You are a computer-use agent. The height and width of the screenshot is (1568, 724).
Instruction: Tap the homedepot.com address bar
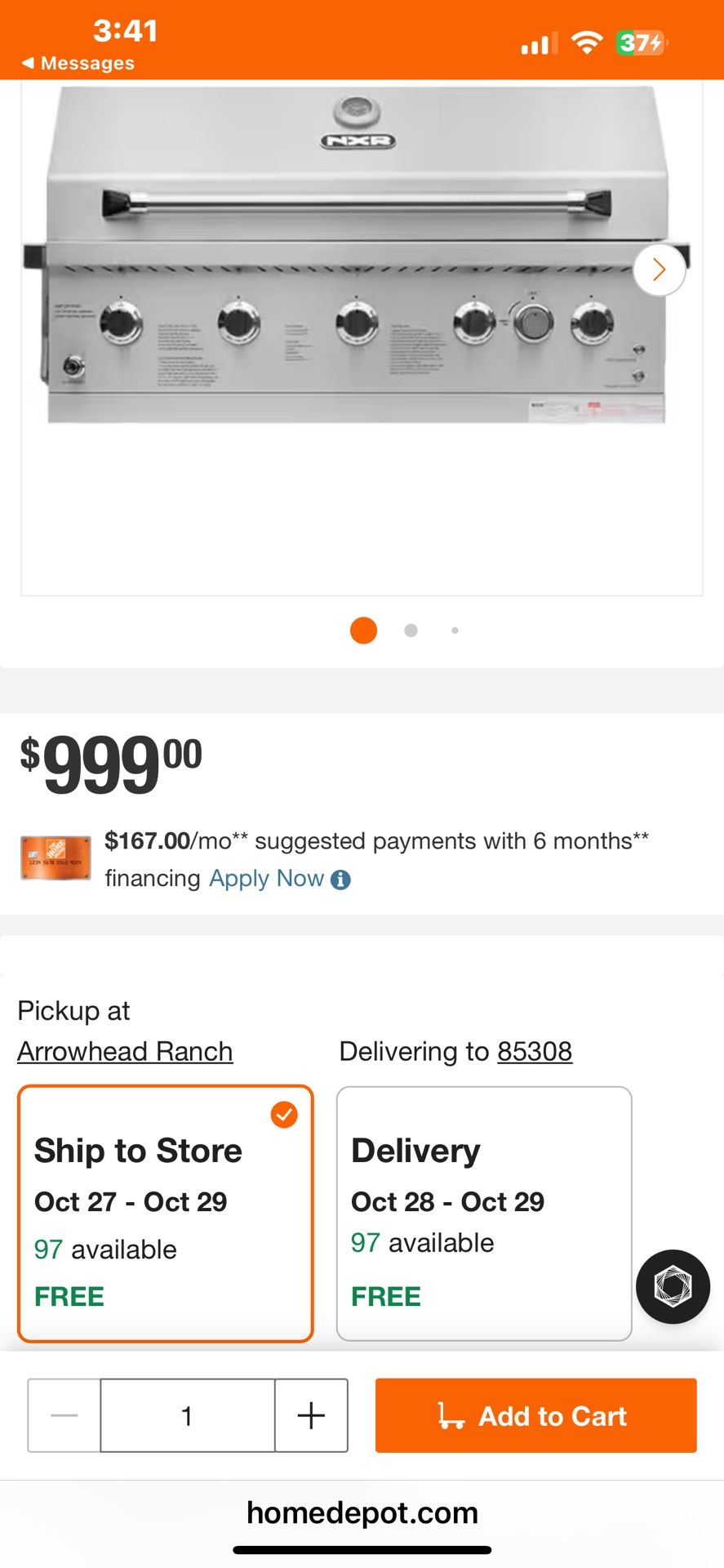(x=362, y=1513)
